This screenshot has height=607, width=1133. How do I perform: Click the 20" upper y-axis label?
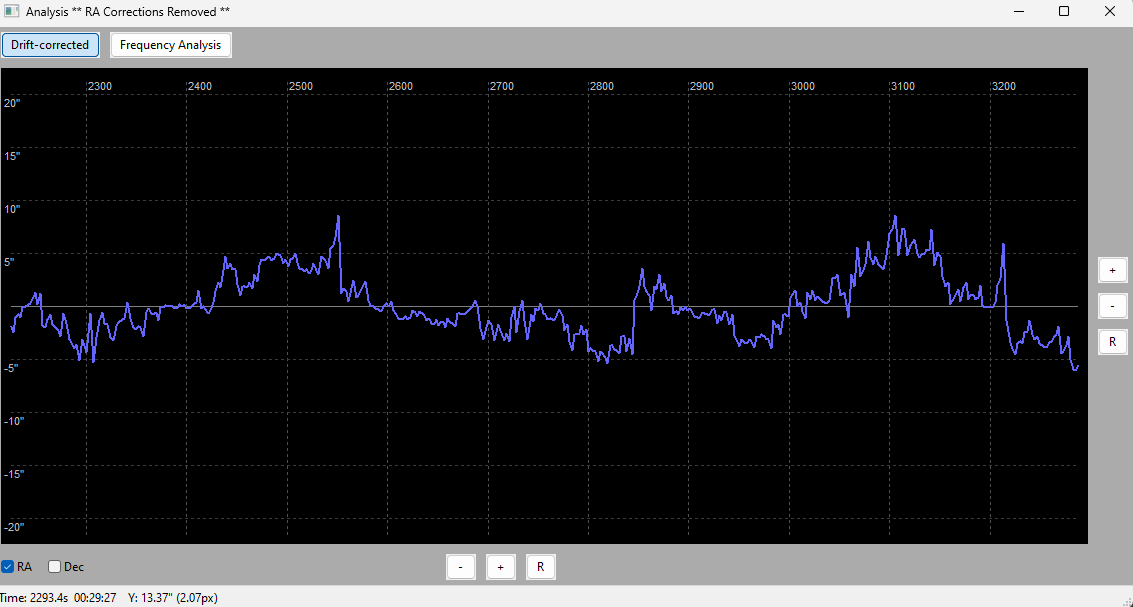(x=12, y=103)
